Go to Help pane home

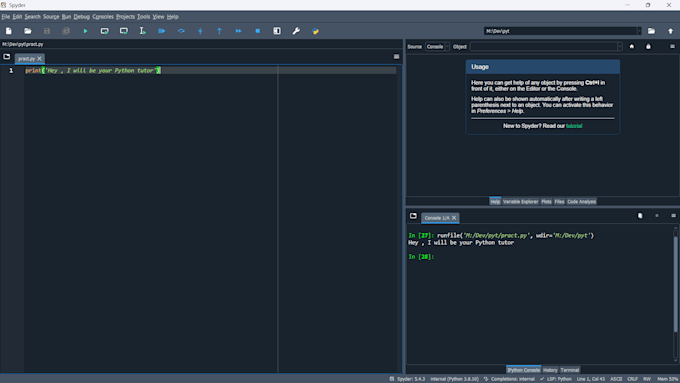632,46
